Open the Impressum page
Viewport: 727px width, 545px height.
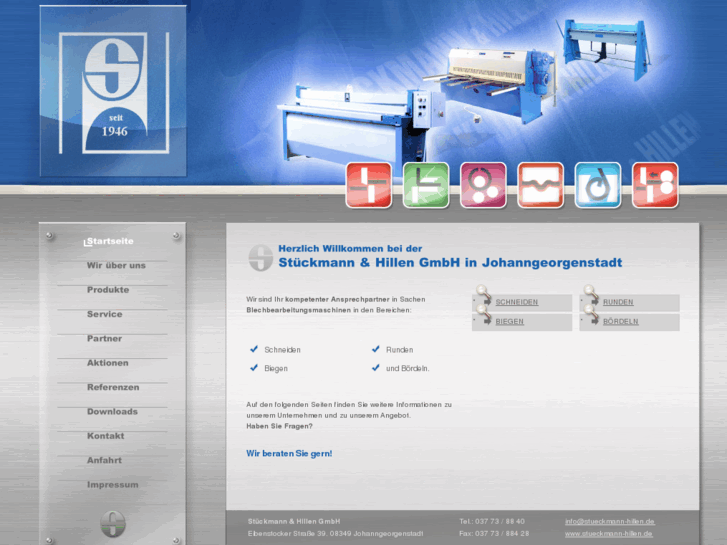pyautogui.click(x=113, y=485)
